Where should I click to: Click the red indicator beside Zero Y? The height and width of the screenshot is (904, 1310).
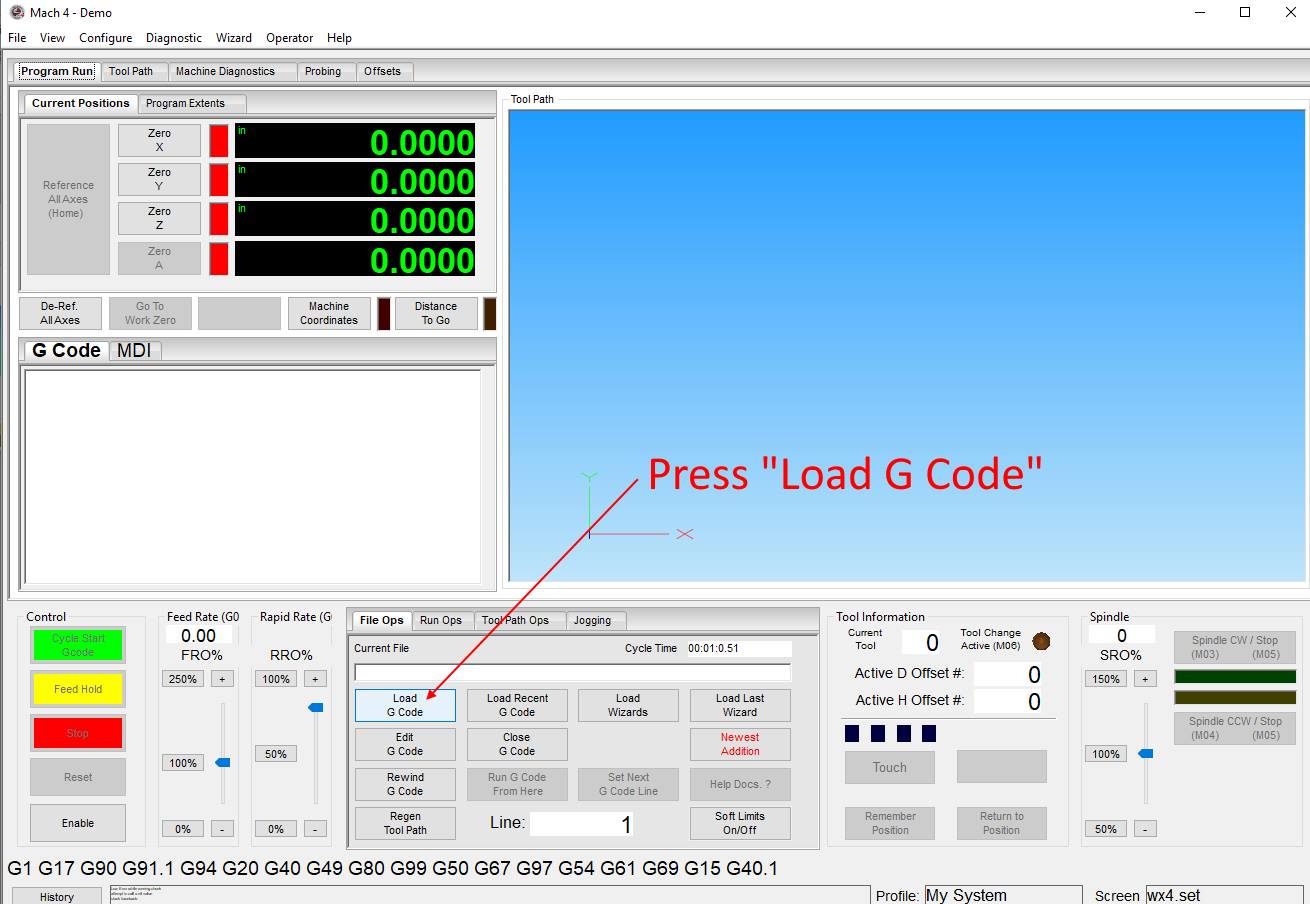pyautogui.click(x=218, y=180)
